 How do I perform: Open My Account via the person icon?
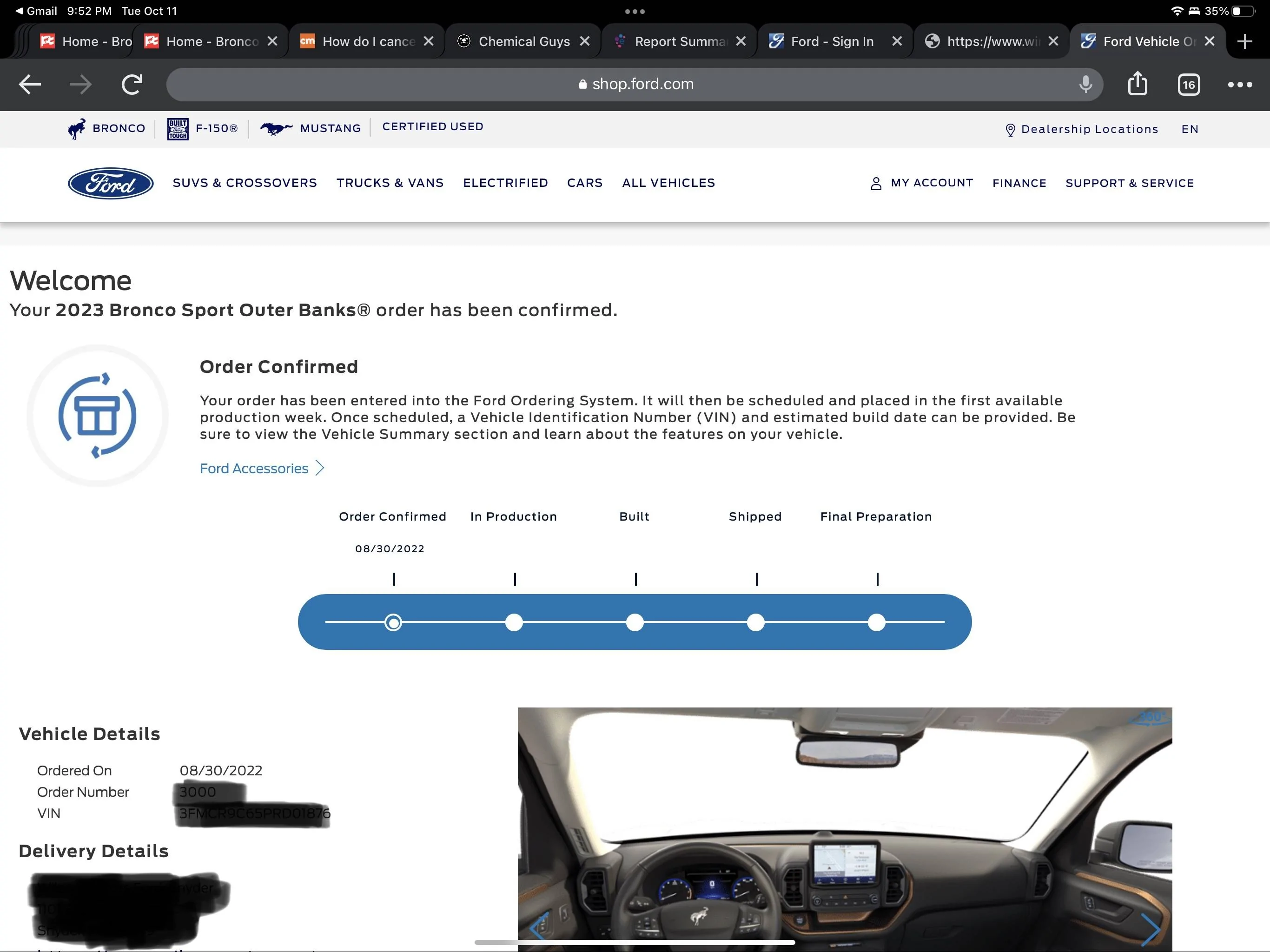coord(875,183)
